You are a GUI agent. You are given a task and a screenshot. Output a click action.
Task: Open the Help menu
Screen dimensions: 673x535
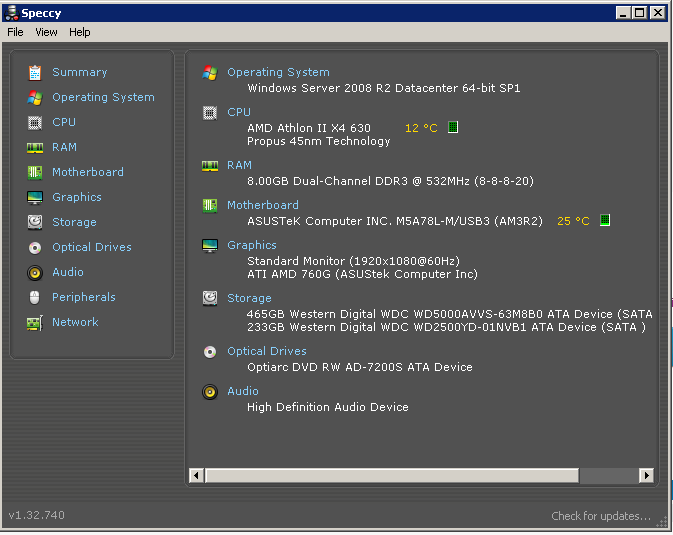[x=80, y=32]
